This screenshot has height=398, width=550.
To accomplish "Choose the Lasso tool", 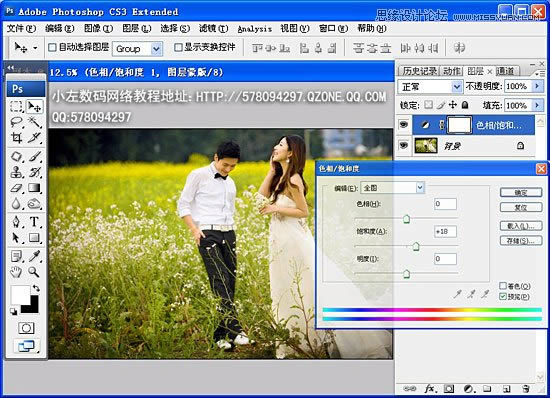I will coord(16,122).
